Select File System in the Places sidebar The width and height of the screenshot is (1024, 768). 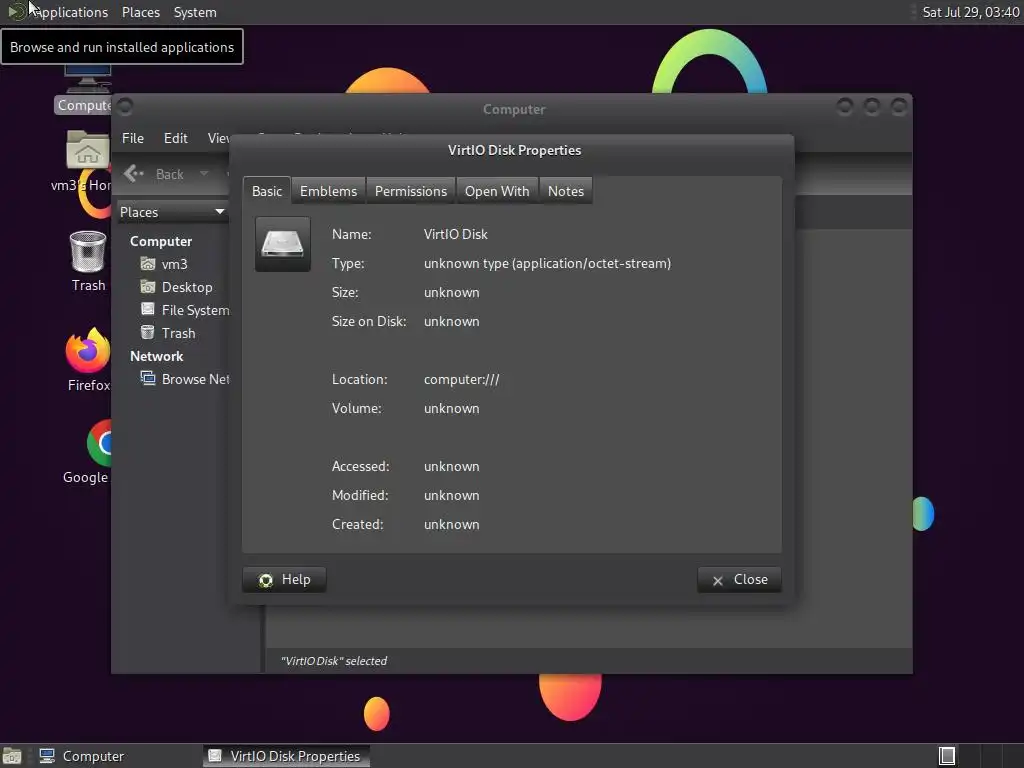click(195, 310)
